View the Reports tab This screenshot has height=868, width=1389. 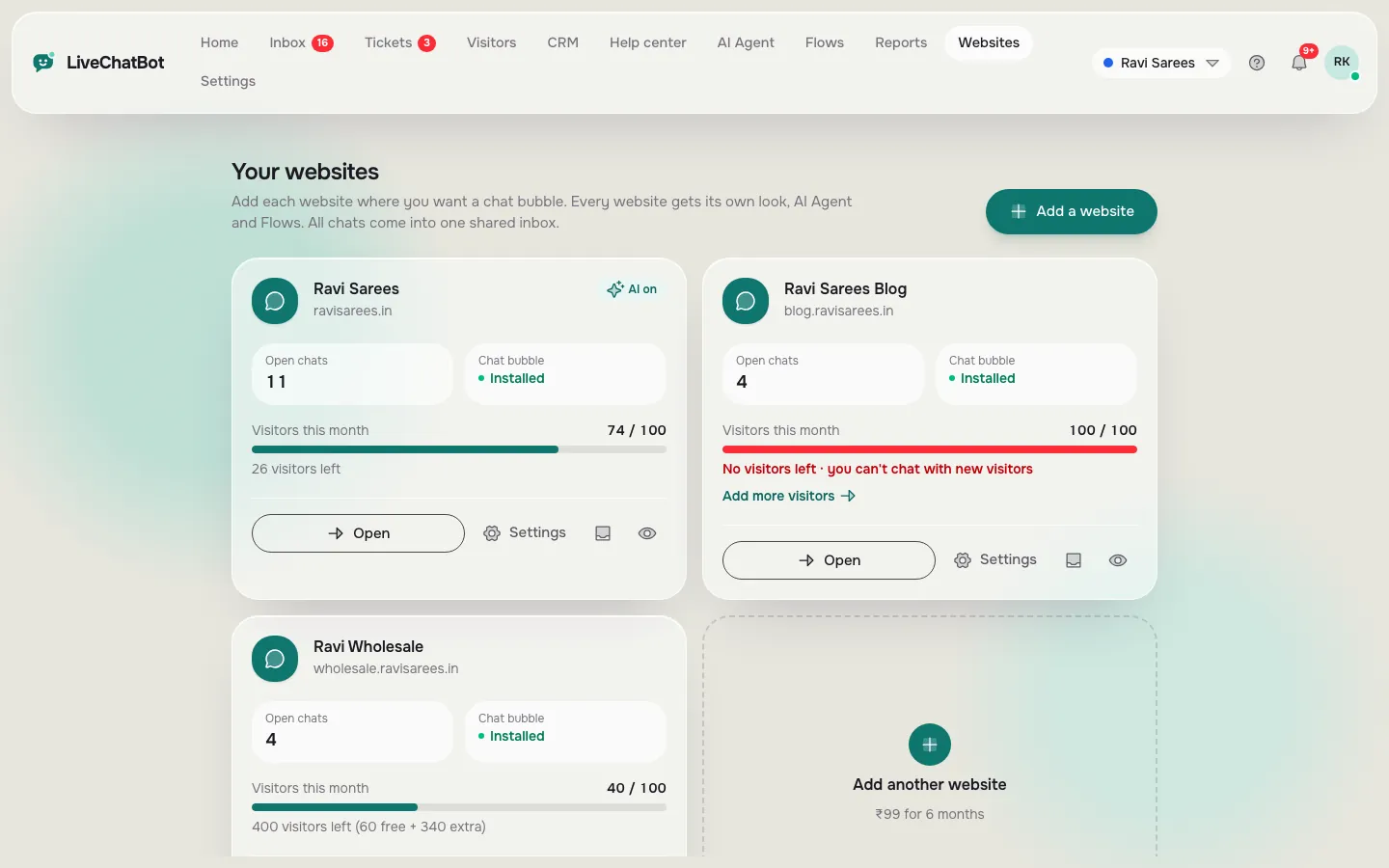(x=901, y=42)
